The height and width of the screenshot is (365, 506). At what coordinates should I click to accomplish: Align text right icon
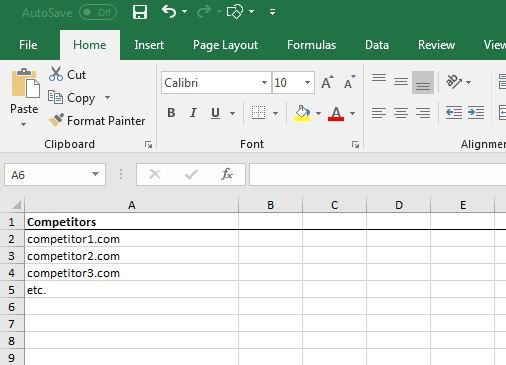pos(423,113)
